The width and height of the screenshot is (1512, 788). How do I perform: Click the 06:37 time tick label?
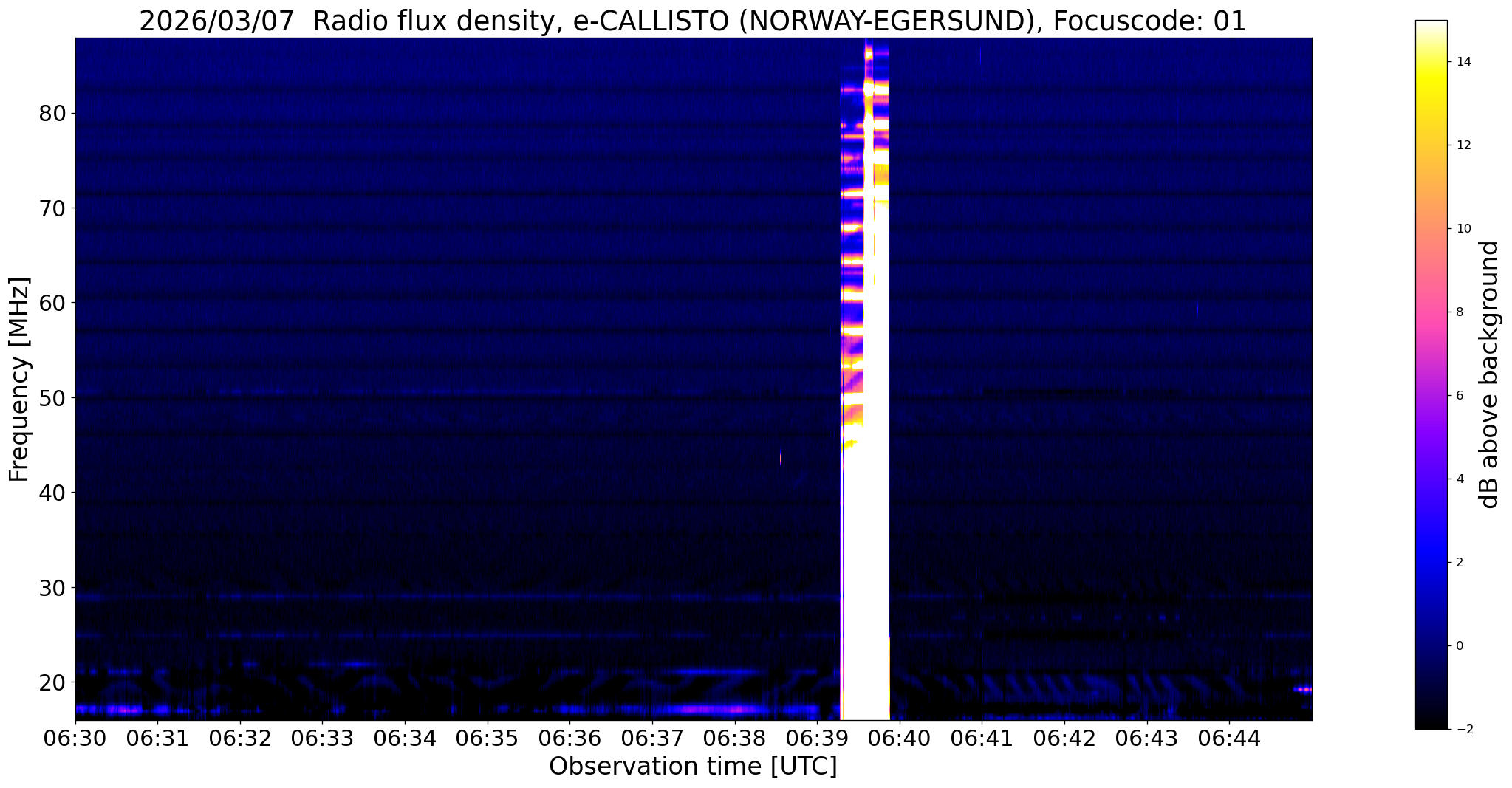click(x=652, y=738)
